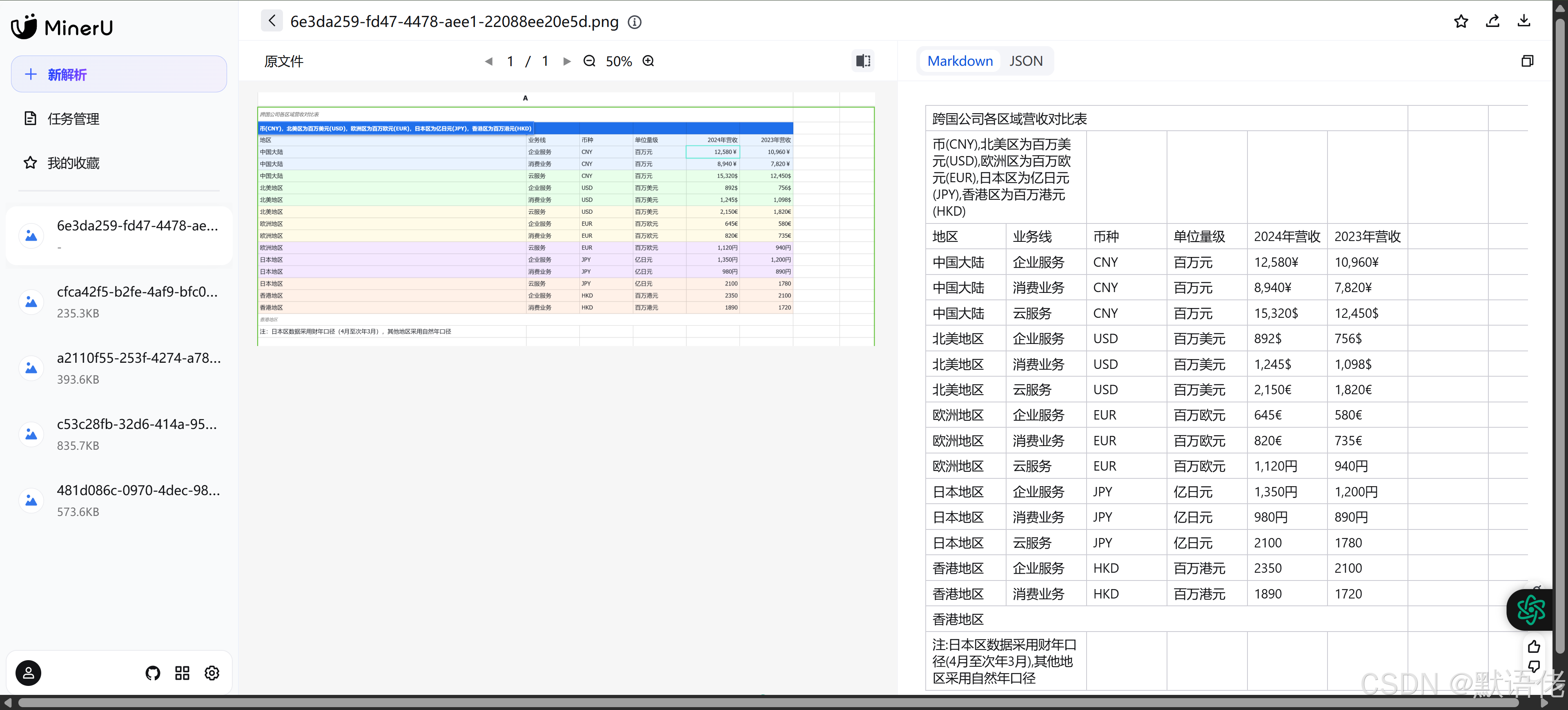Open the user account avatar

[28, 673]
